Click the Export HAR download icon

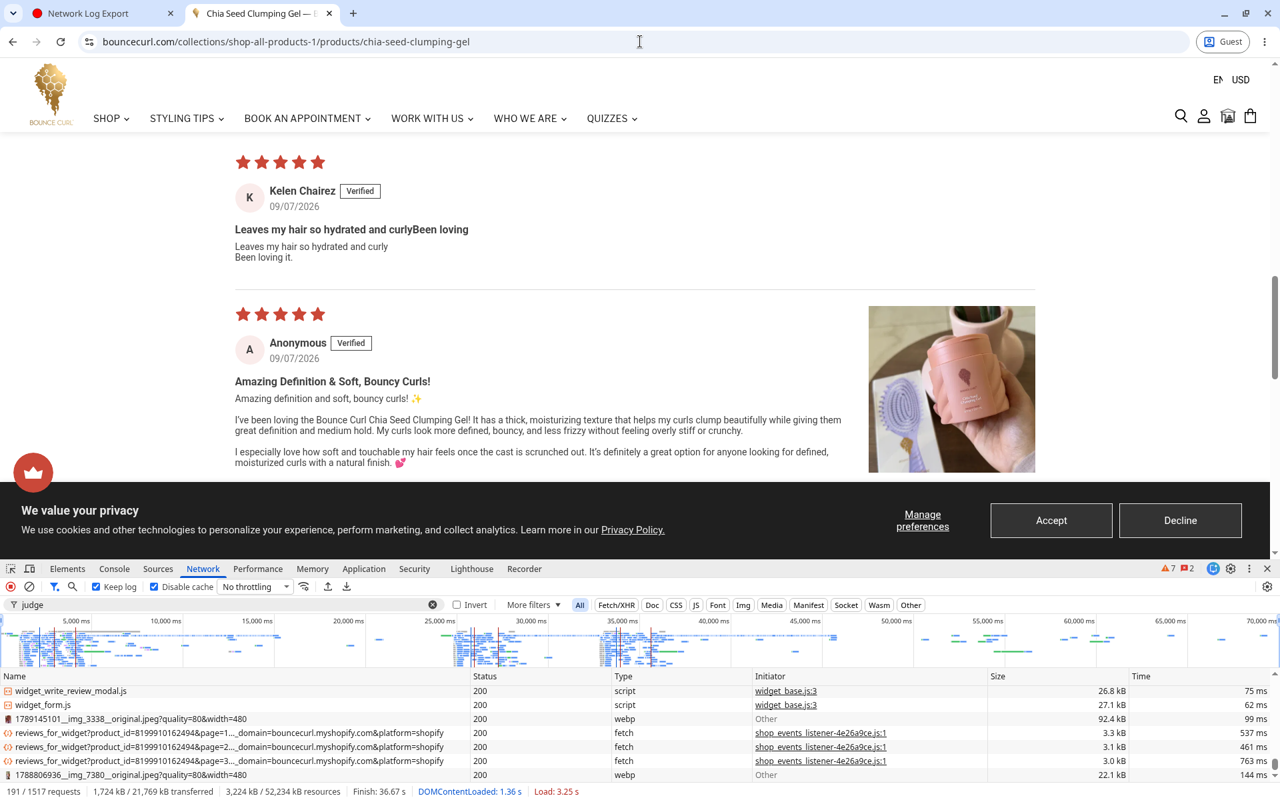click(347, 587)
